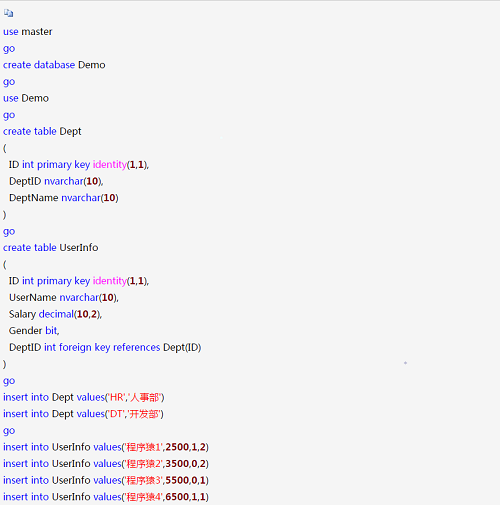Click the foreign key references Dept(ID) line

click(105, 348)
